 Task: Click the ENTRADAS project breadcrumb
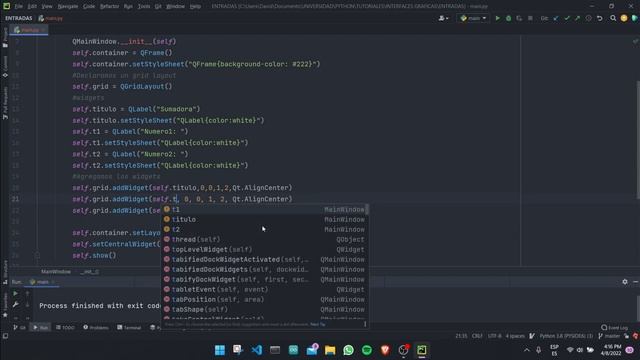(19, 18)
